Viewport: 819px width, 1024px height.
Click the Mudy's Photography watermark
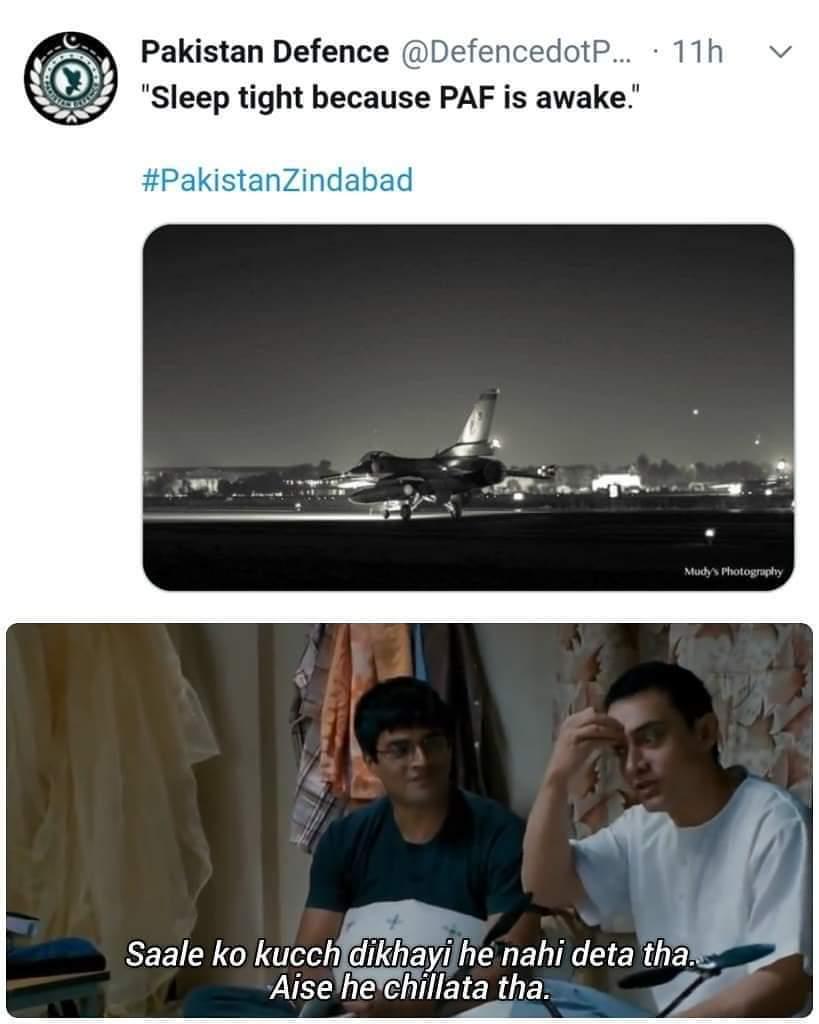(x=733, y=571)
